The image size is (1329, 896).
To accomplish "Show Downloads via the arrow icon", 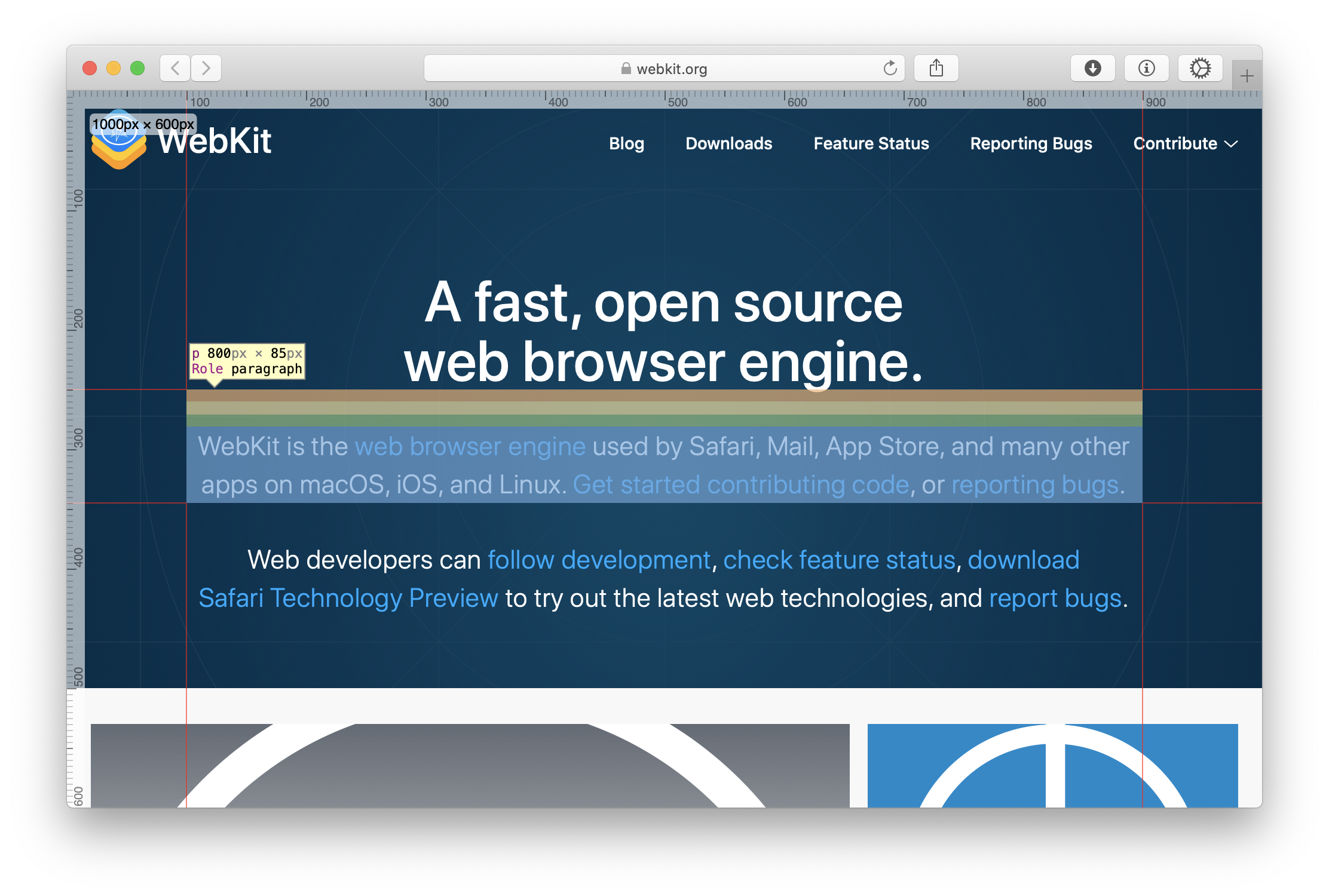I will click(1092, 68).
